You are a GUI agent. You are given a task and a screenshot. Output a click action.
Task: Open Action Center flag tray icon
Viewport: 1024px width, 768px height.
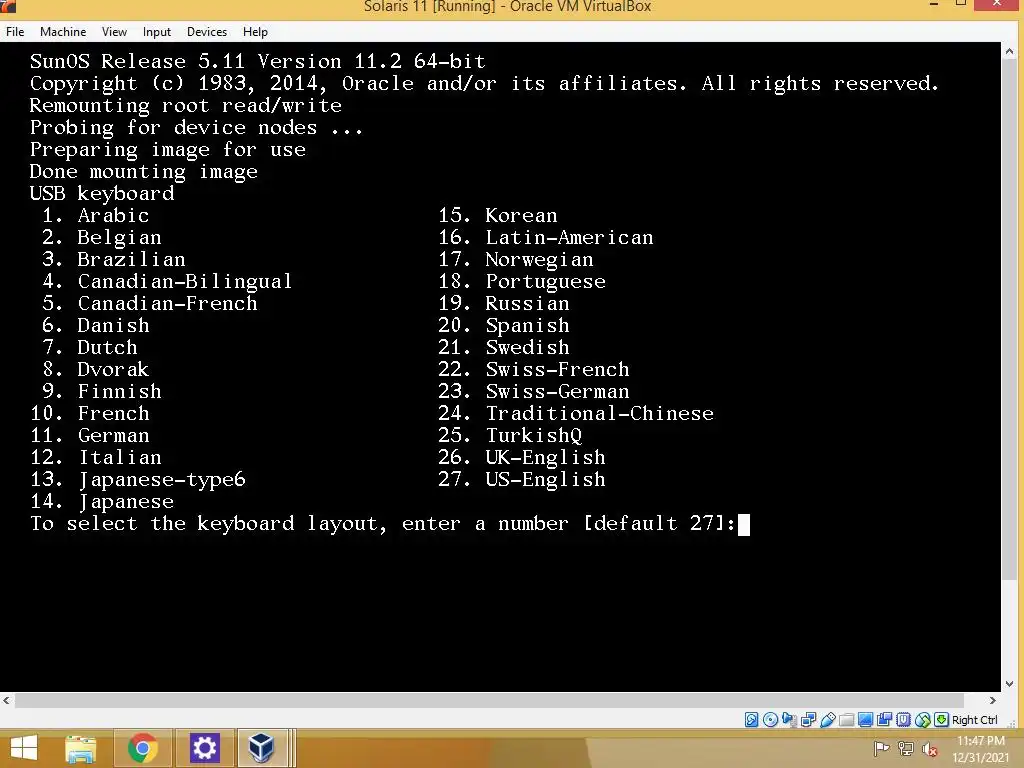881,748
